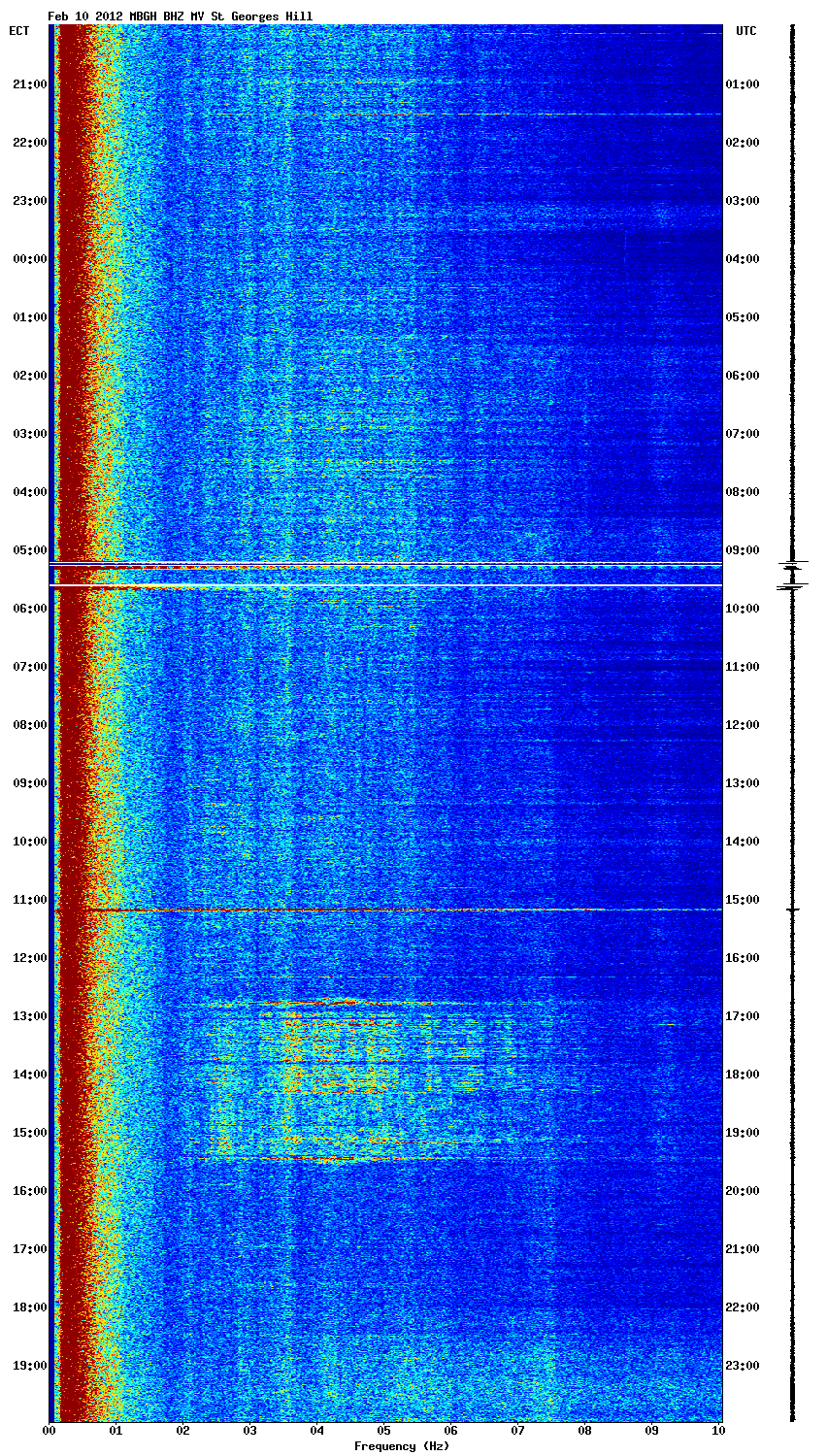
Task: Select the 14:00 label on the ECT axis
Action: coord(30,1075)
